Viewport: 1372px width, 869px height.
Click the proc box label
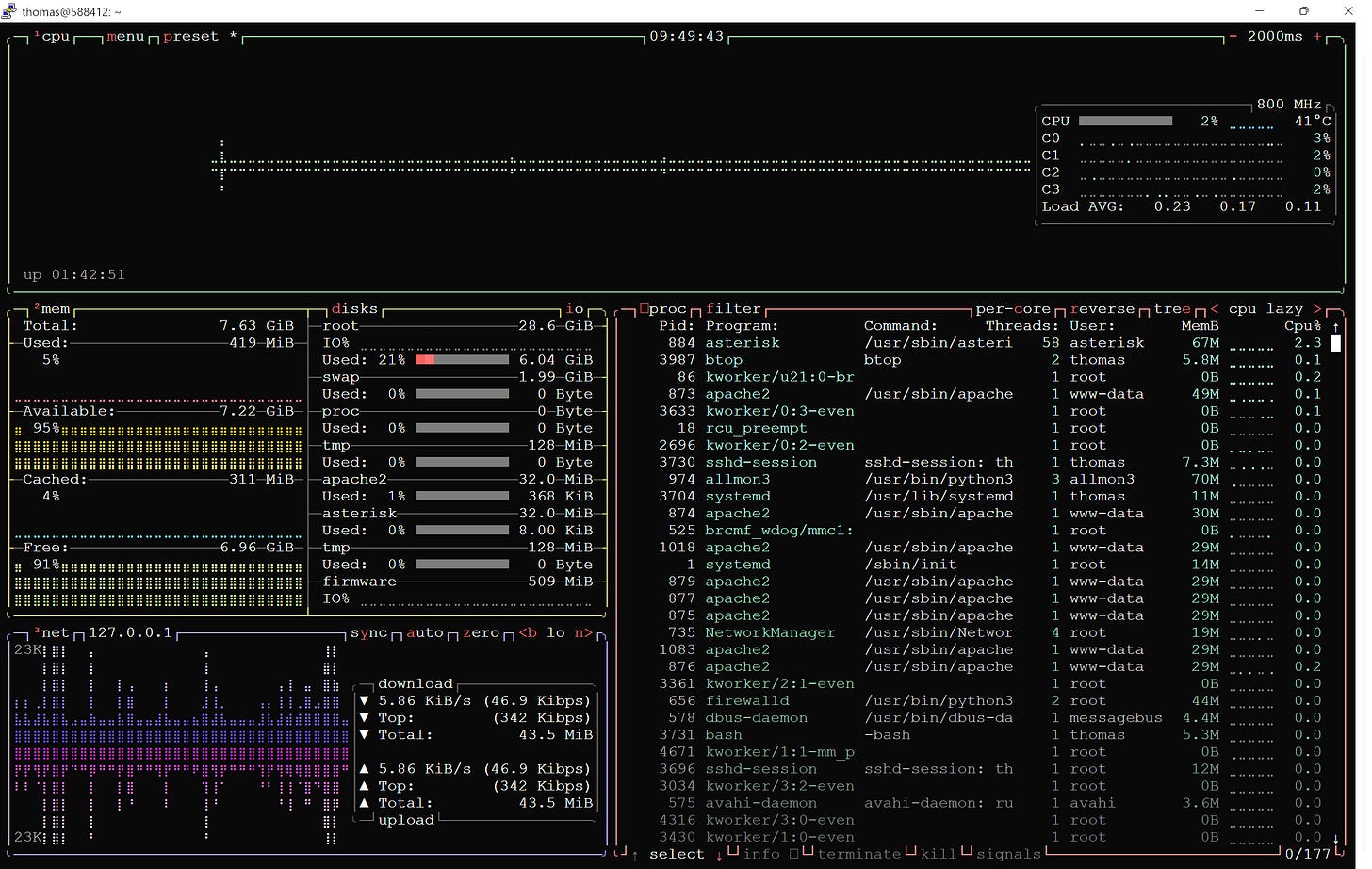click(x=662, y=309)
